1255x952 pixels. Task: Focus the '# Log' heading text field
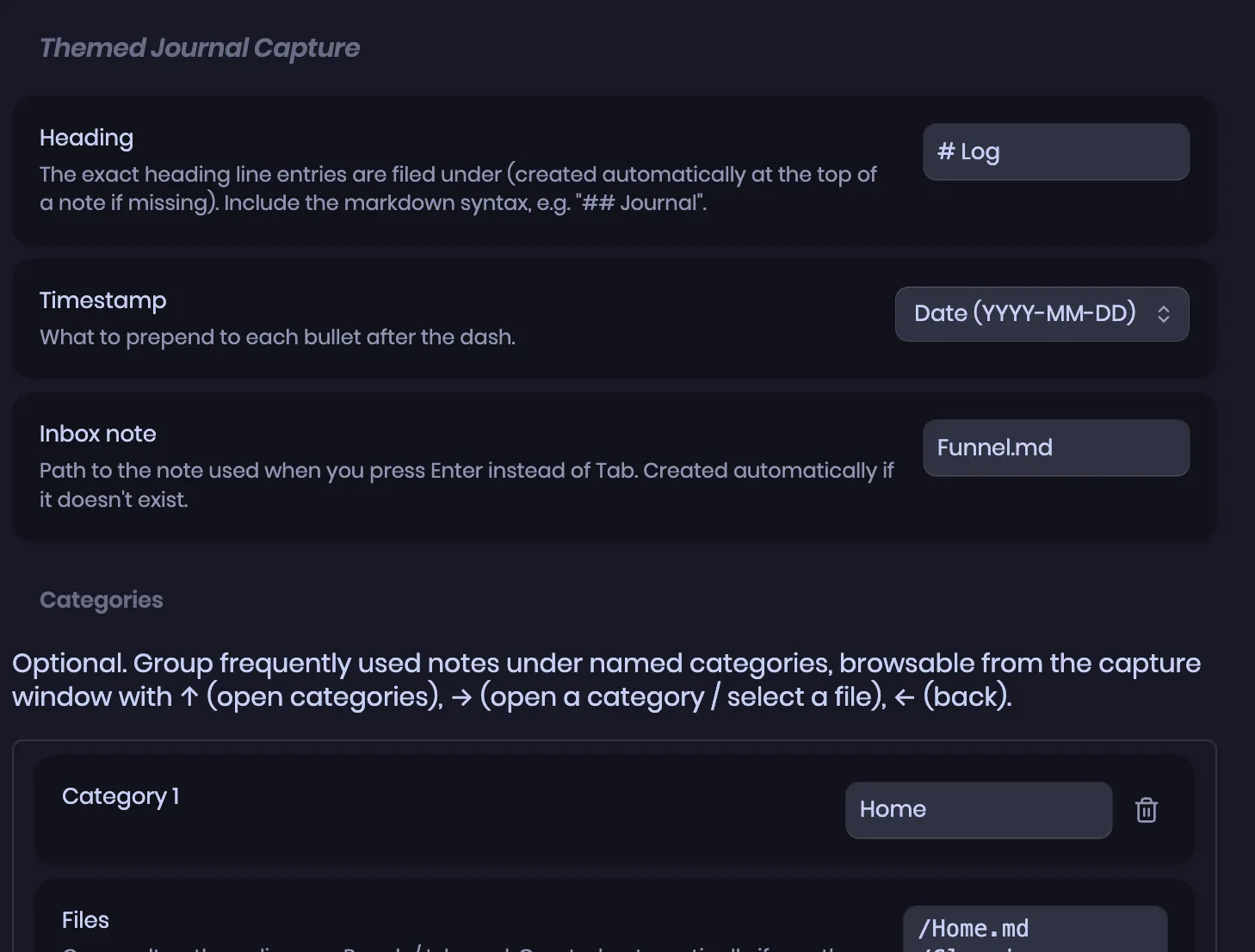point(1056,151)
